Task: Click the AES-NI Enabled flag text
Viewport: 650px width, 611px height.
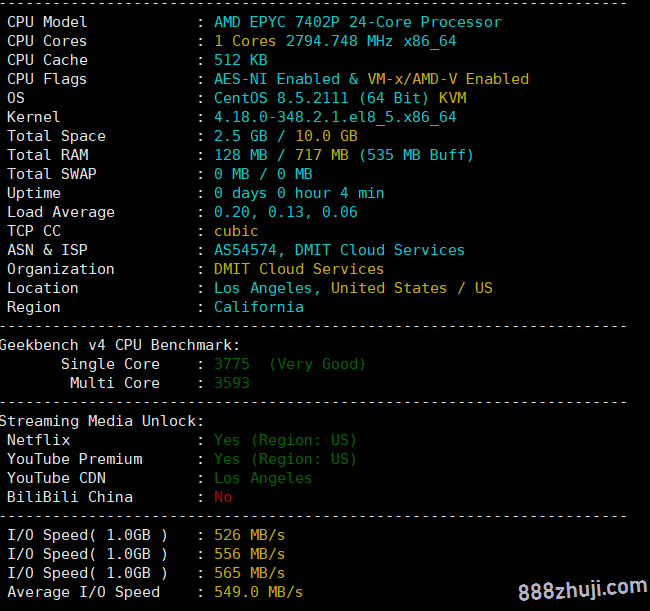Action: [x=275, y=79]
